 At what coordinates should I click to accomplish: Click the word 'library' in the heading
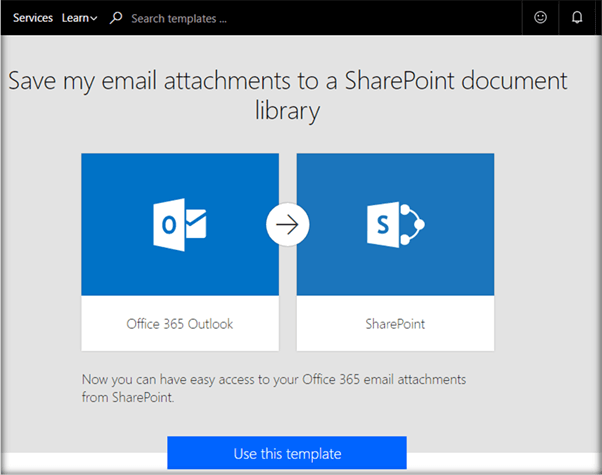coord(288,110)
